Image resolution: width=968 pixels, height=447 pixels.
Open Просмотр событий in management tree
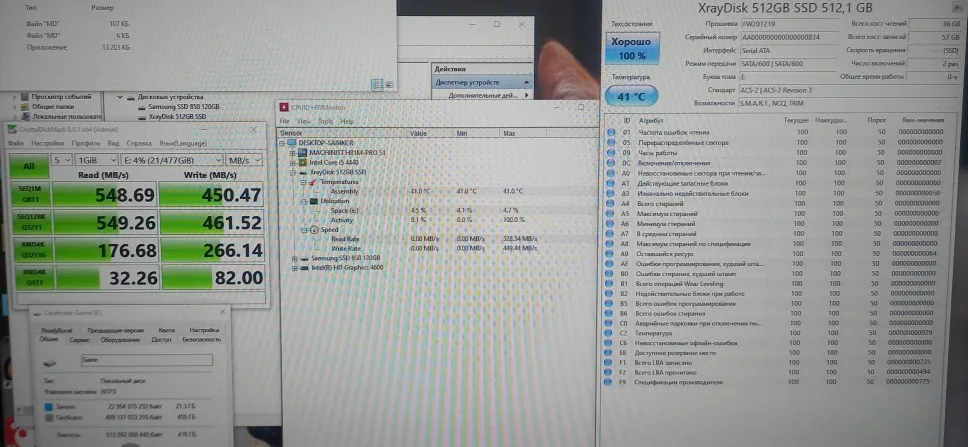coord(61,97)
